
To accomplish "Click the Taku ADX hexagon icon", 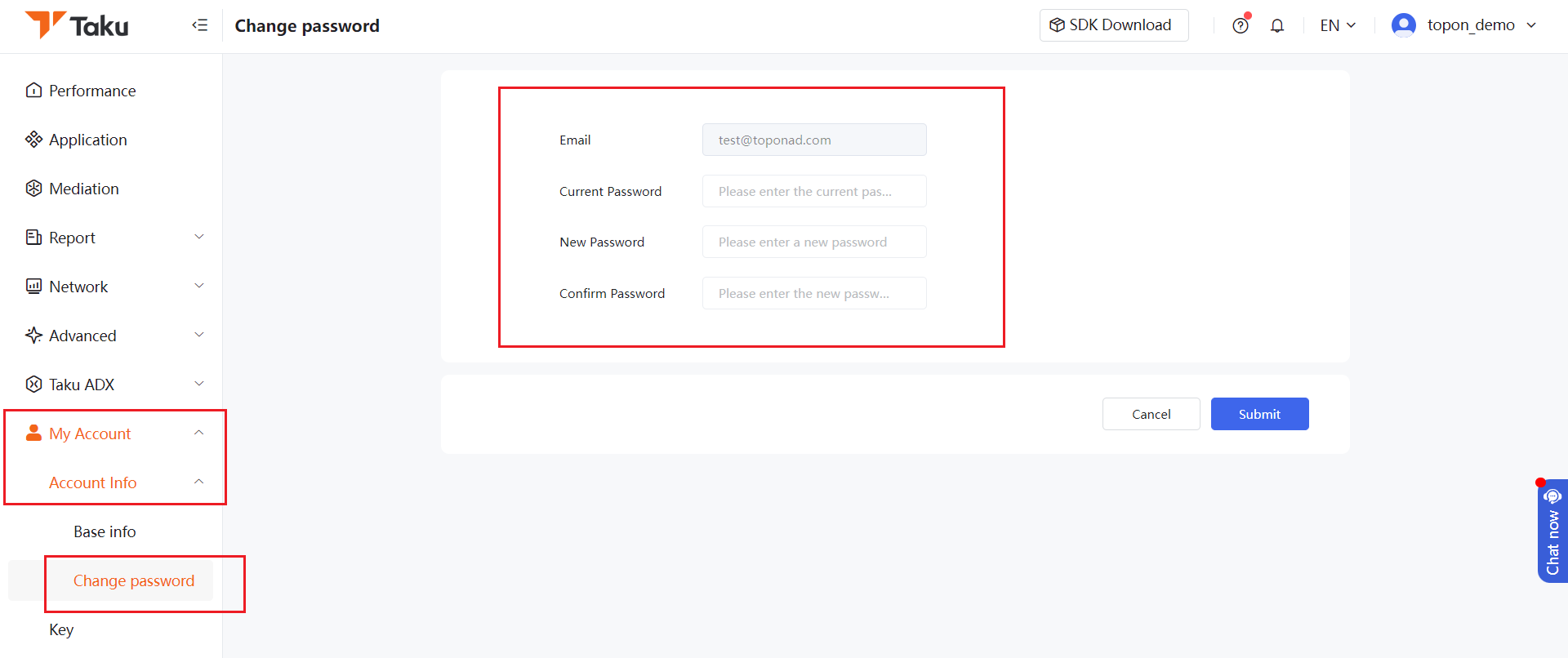I will [33, 385].
